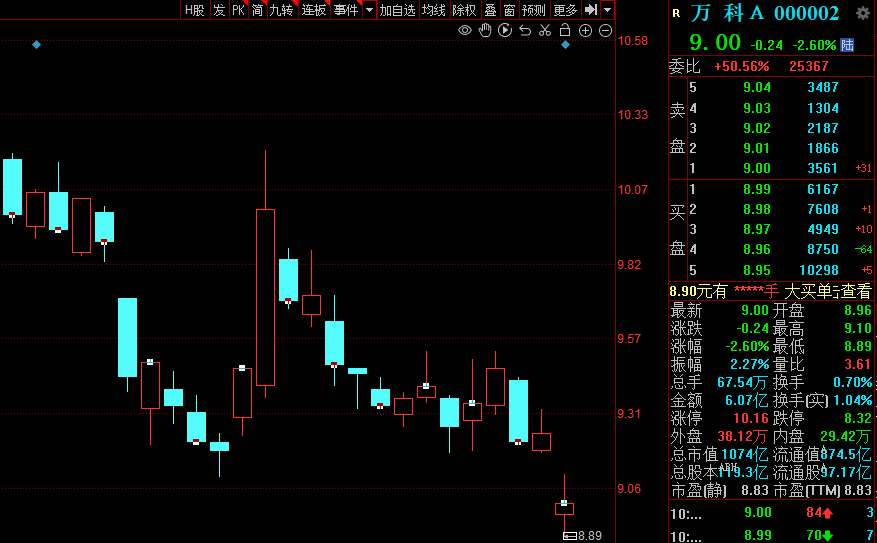Start the chart replay play icon
The image size is (877, 543).
(x=505, y=30)
